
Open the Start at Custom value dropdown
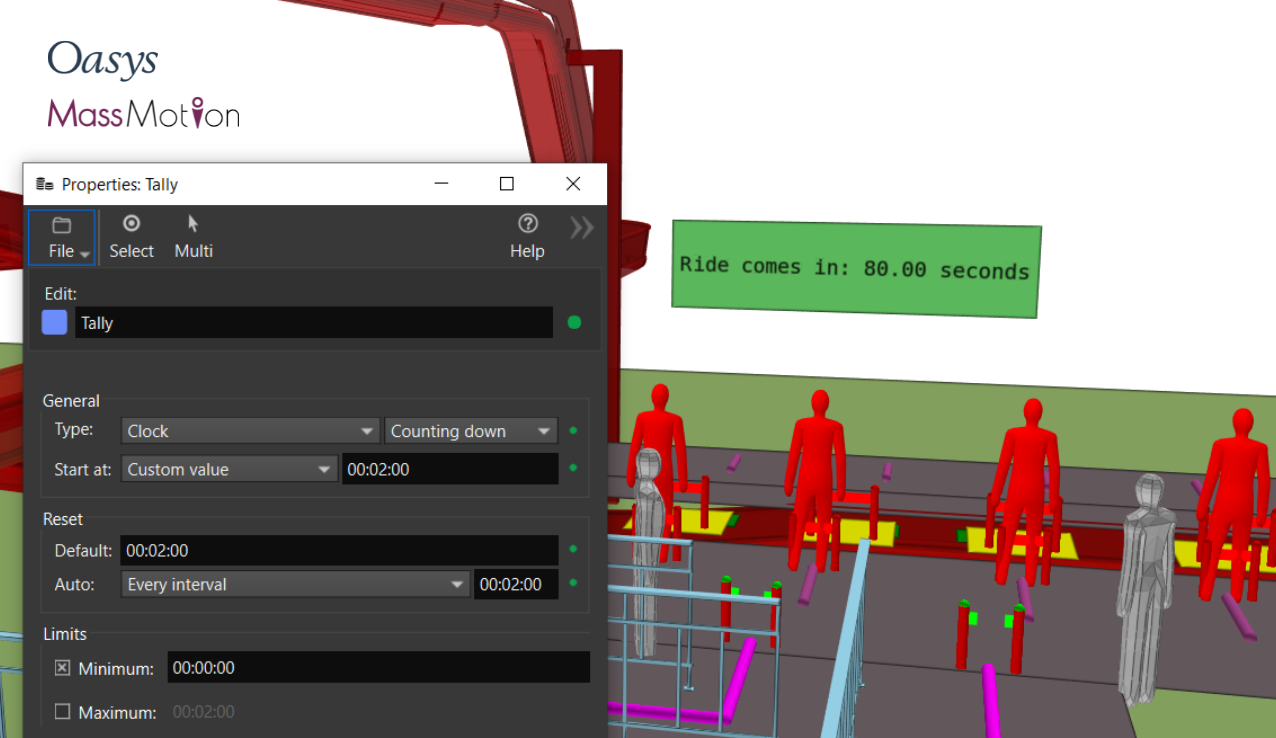tap(228, 468)
